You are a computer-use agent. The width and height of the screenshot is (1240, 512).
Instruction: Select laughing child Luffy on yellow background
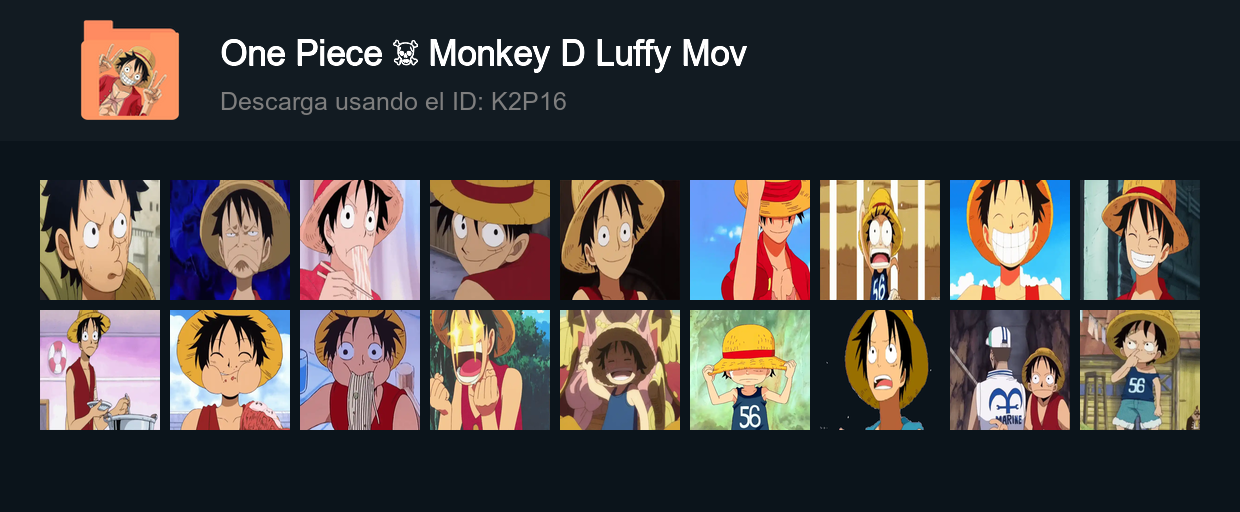(x=620, y=370)
